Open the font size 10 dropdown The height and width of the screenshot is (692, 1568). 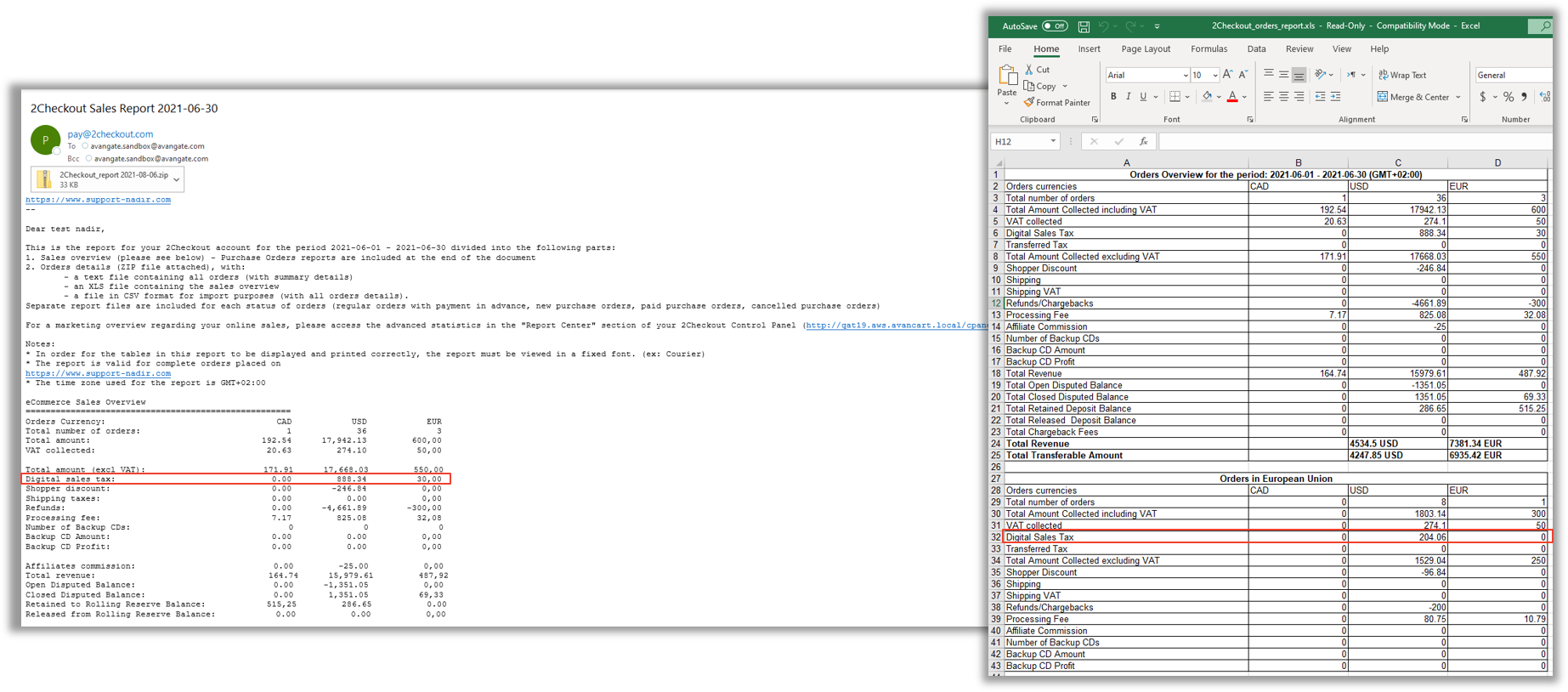[x=1214, y=76]
